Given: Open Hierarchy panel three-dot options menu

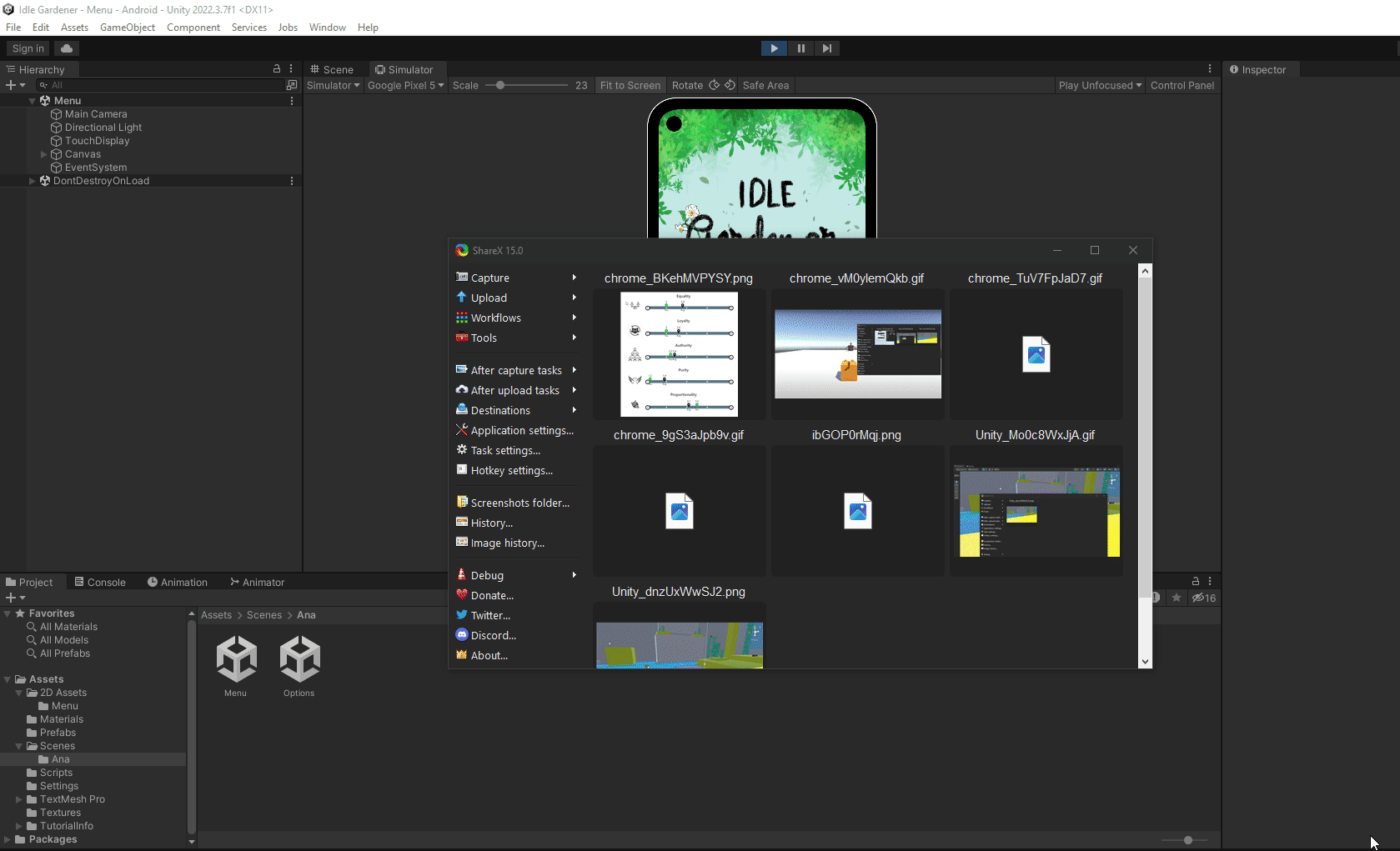Looking at the screenshot, I should coord(291,68).
